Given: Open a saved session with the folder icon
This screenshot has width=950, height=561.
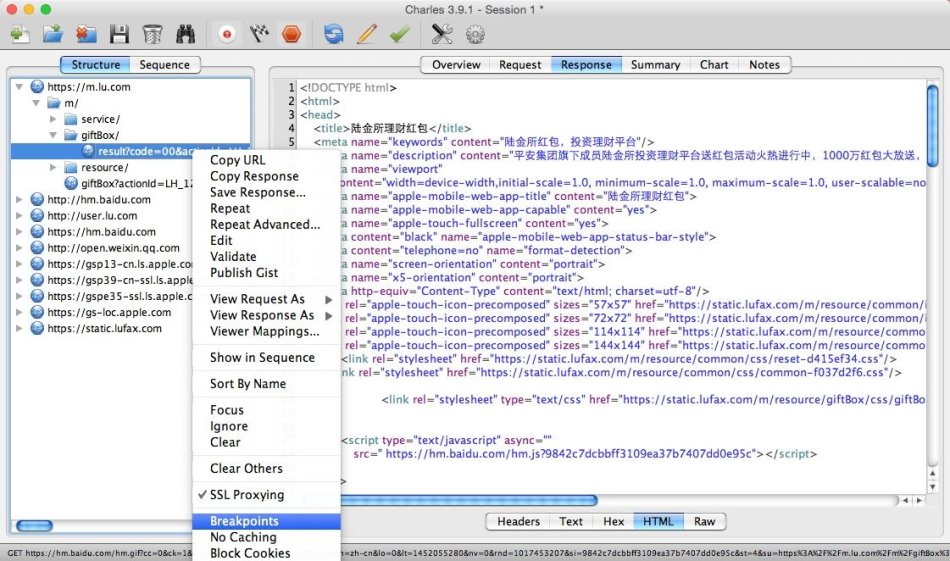Looking at the screenshot, I should click(53, 34).
